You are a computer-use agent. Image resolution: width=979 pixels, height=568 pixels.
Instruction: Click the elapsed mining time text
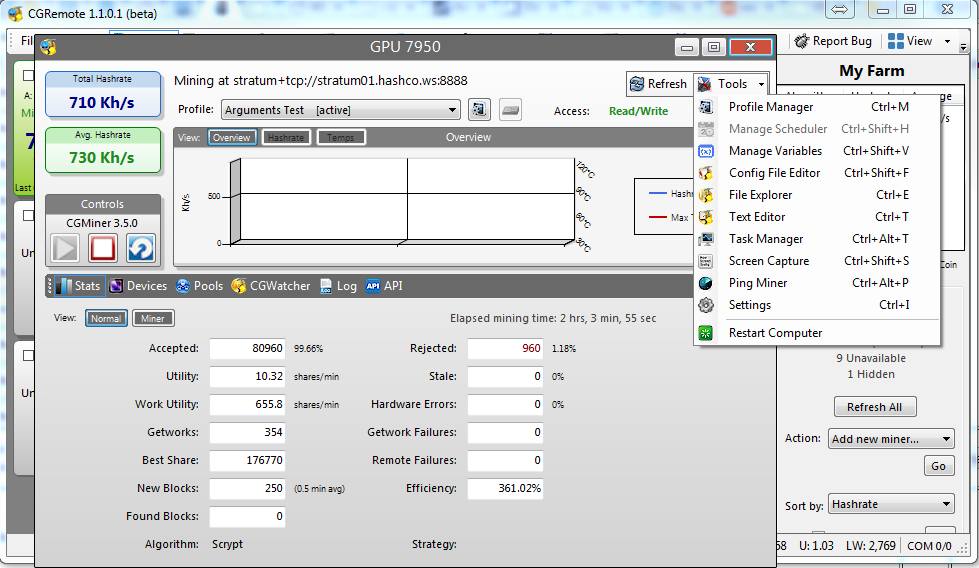[553, 318]
